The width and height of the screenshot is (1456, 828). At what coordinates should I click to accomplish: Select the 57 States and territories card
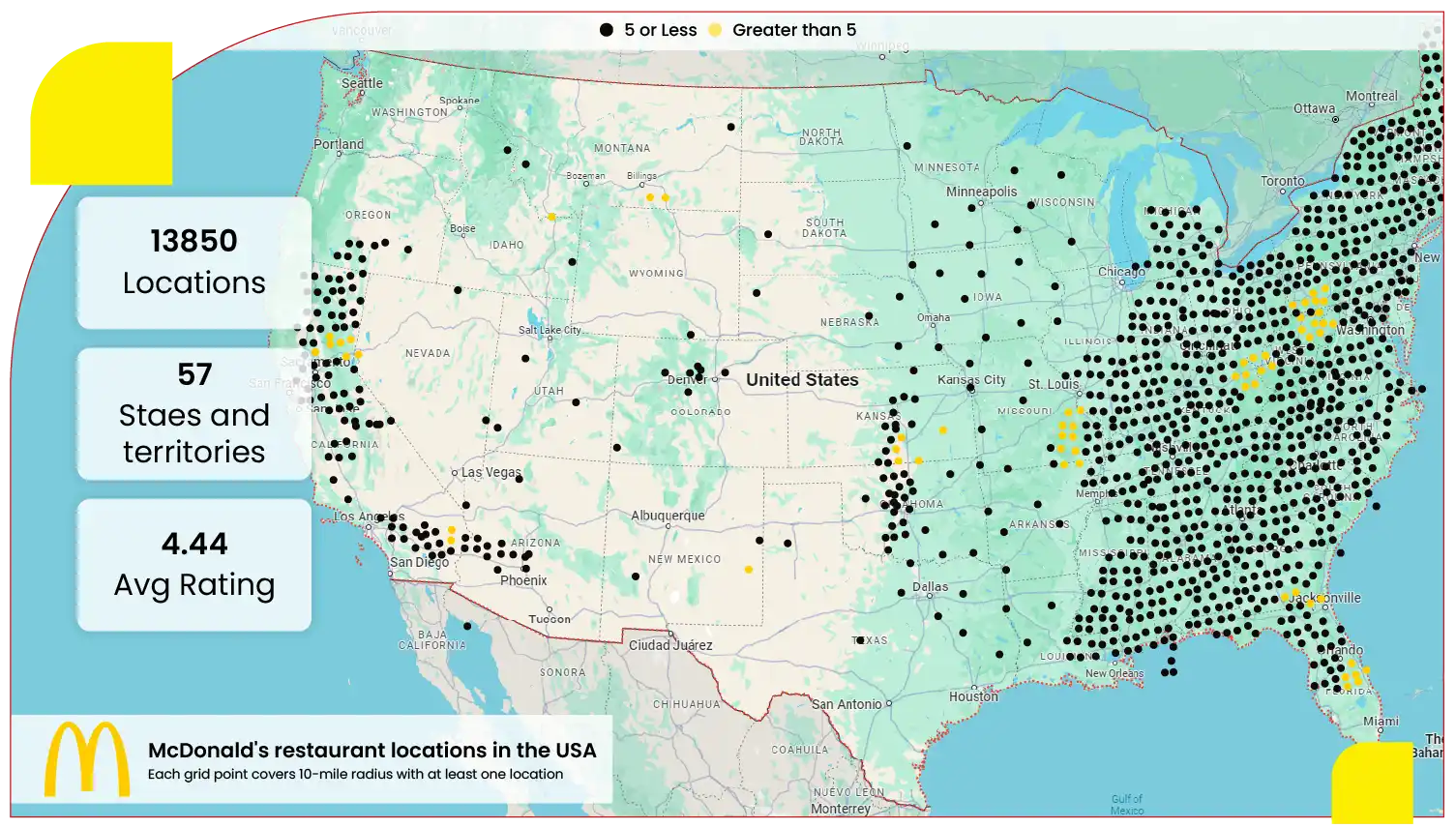(x=193, y=413)
